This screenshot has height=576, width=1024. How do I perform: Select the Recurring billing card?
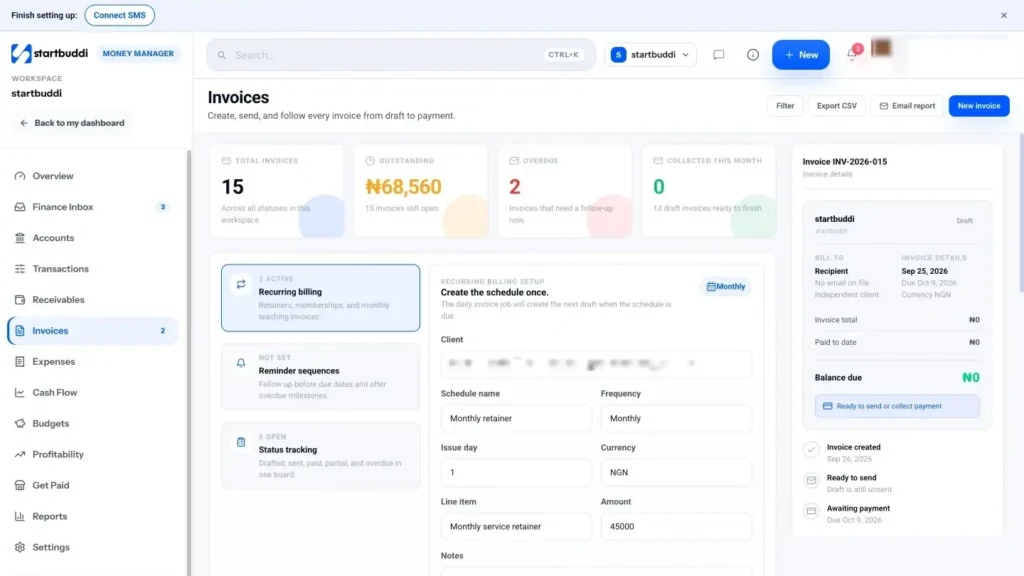[x=320, y=298]
